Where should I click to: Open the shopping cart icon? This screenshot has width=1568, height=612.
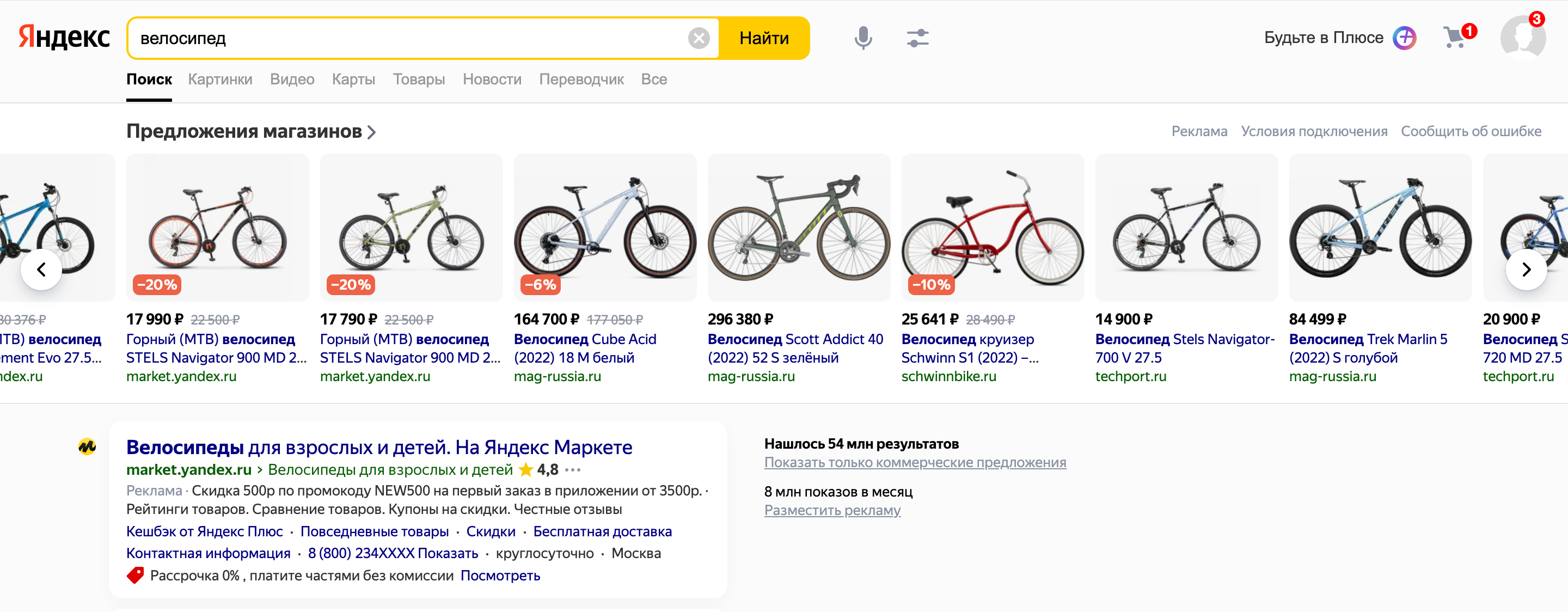(1454, 38)
